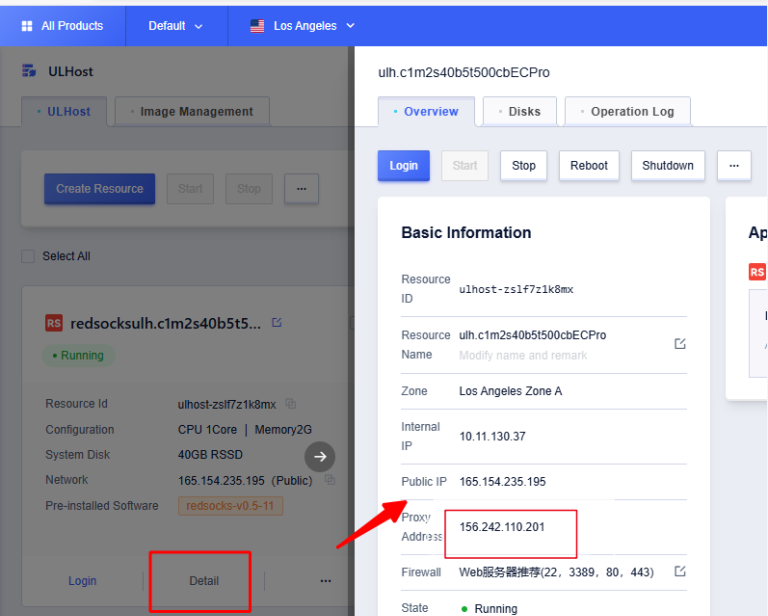Open edit icon next to redsocksulh name
Viewport: 768px width, 616px height.
tap(277, 323)
